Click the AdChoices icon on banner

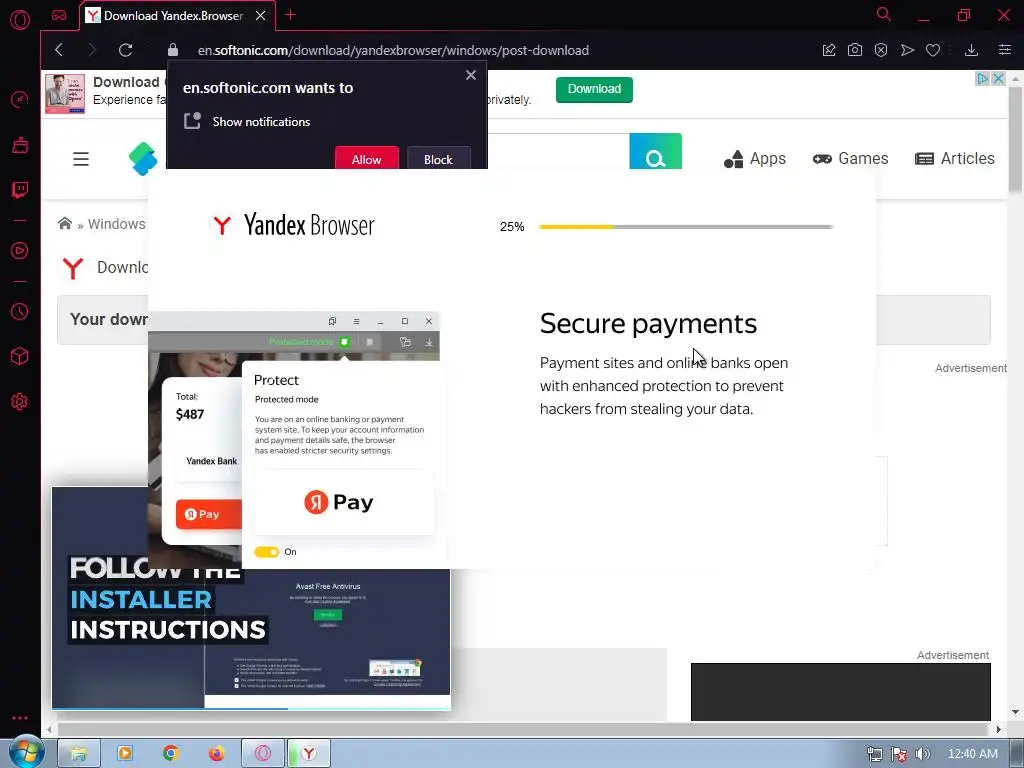coord(982,79)
